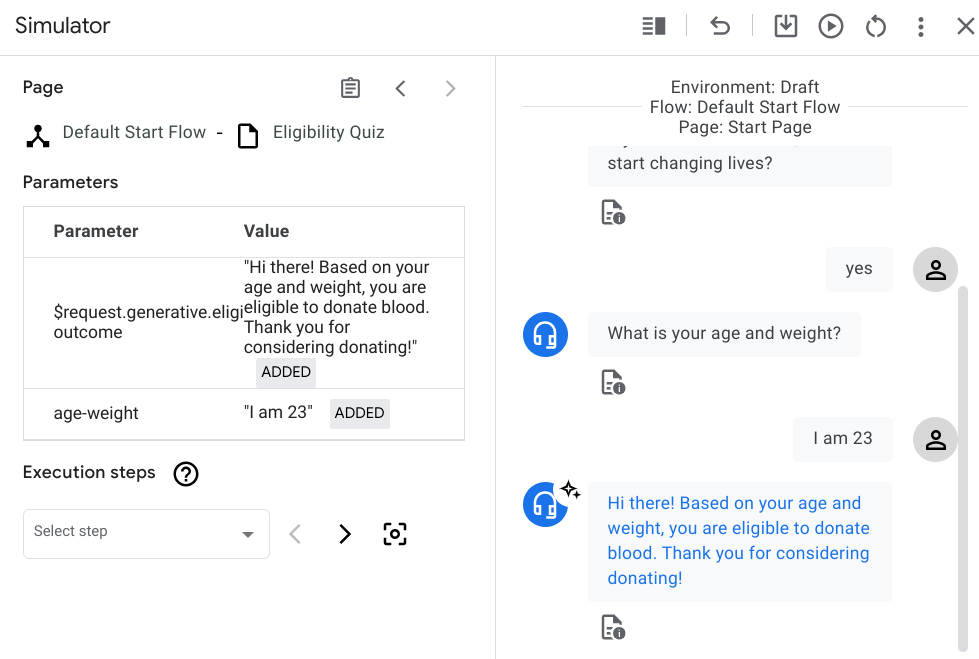This screenshot has height=659, width=979.
Task: Click the focus target icon by steps
Action: coord(395,534)
